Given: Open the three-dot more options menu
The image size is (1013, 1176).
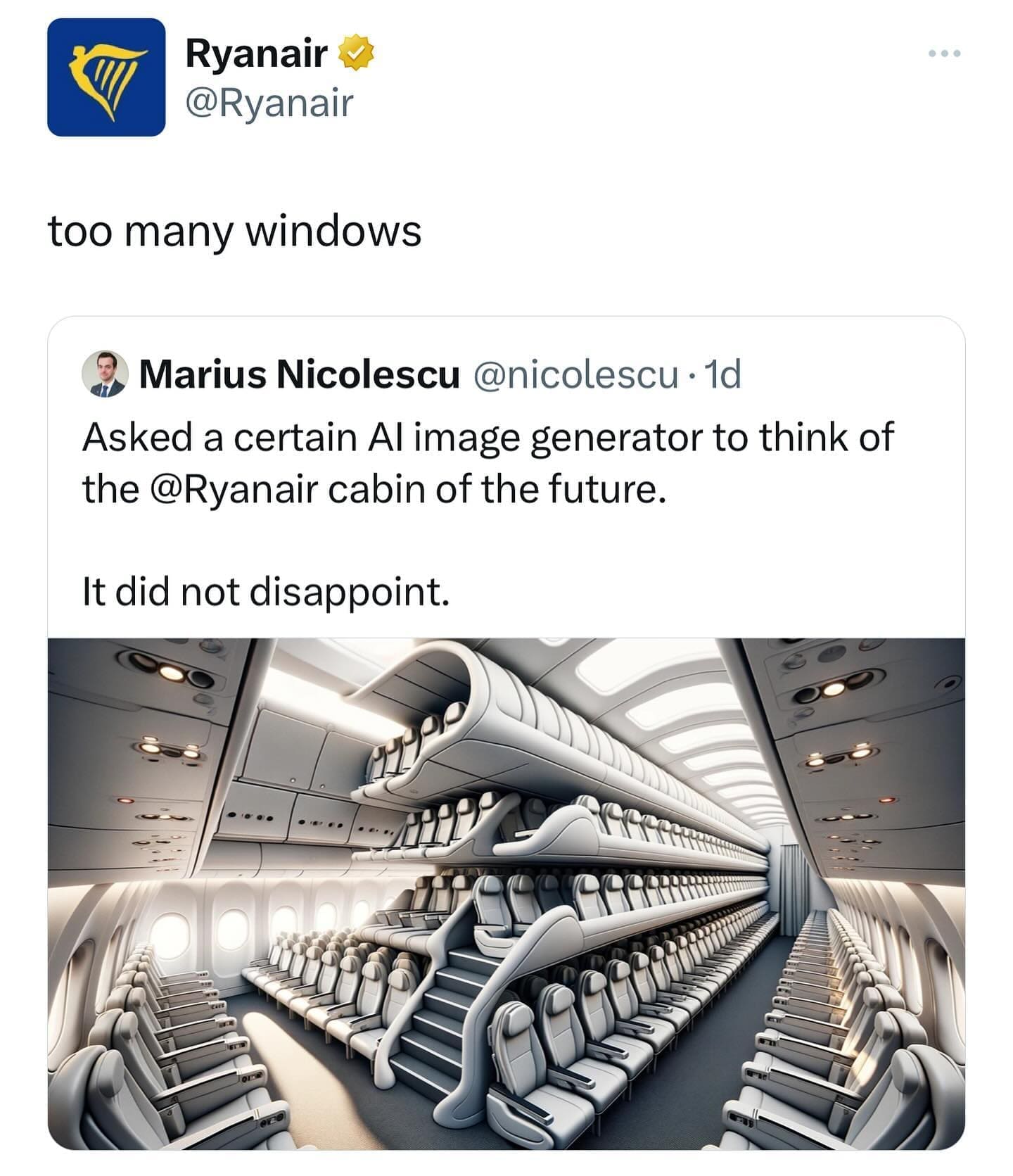Looking at the screenshot, I should tap(943, 53).
